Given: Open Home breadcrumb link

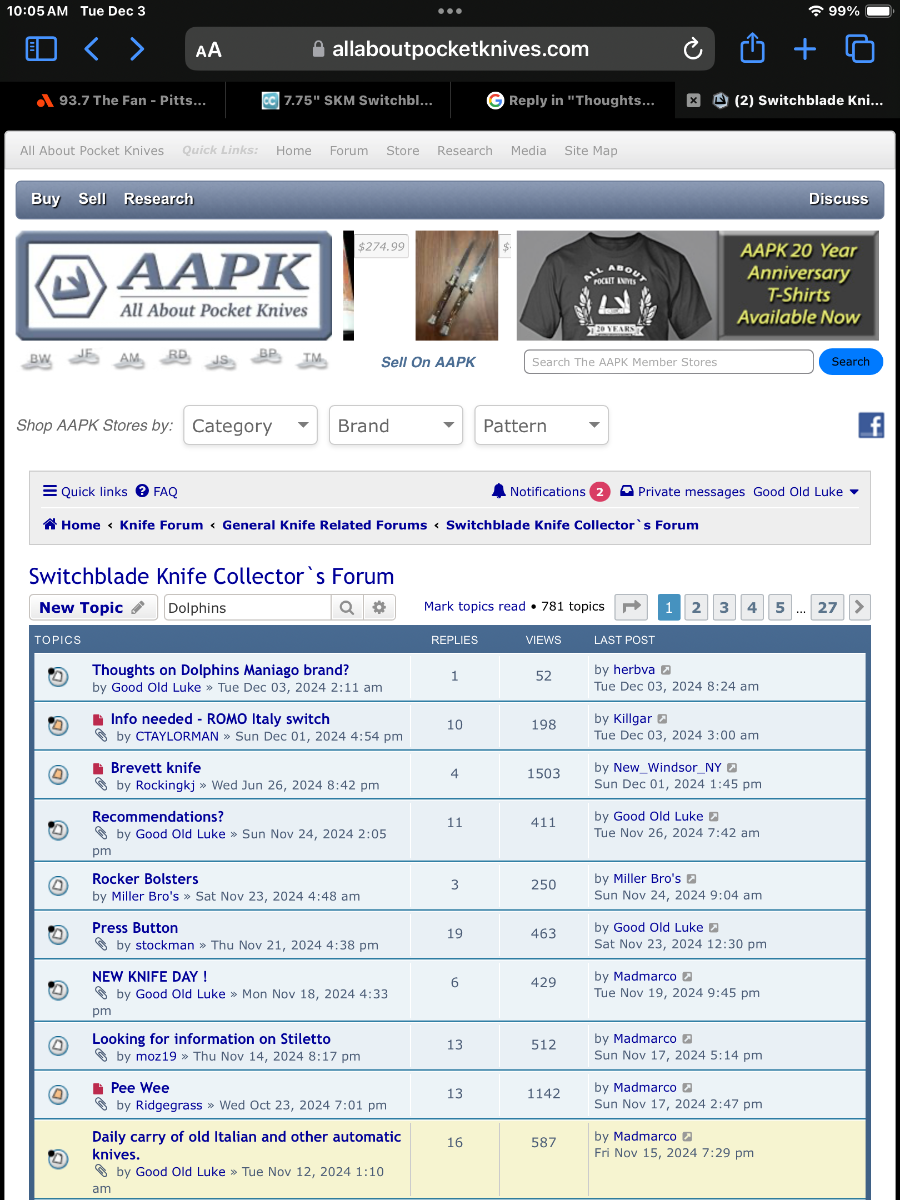Looking at the screenshot, I should point(72,525).
